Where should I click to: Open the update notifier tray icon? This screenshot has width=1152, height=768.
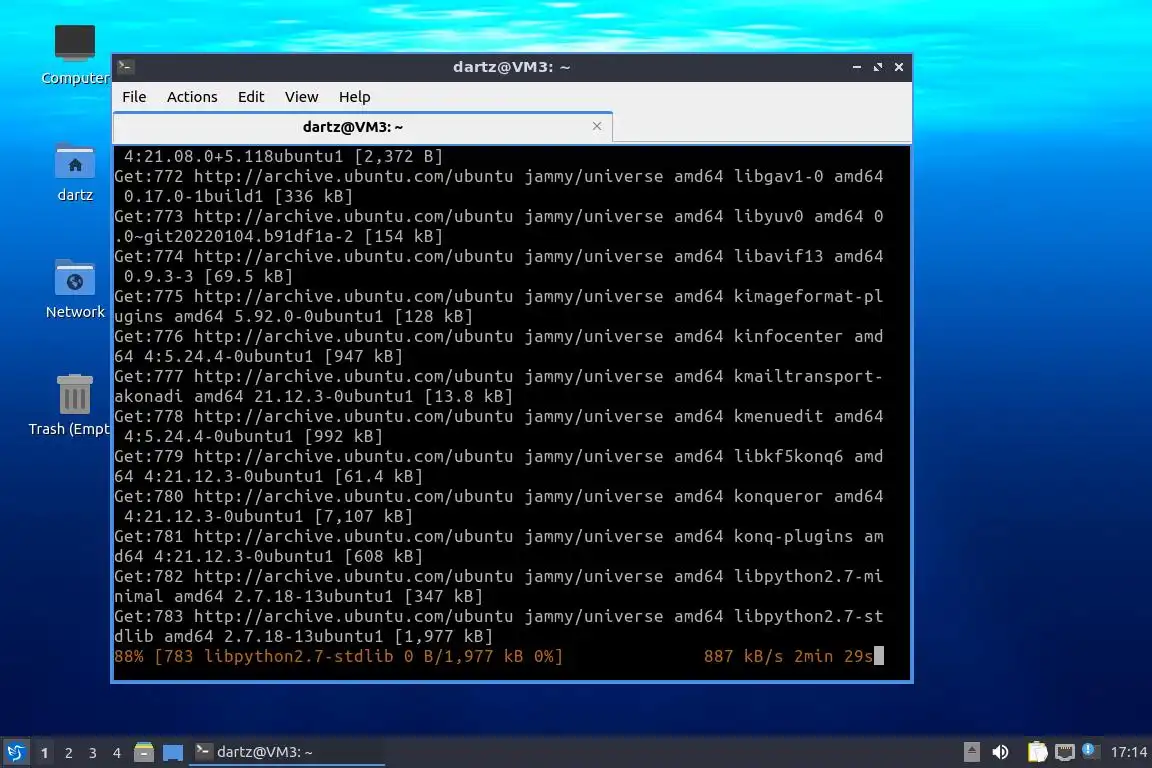(1090, 751)
